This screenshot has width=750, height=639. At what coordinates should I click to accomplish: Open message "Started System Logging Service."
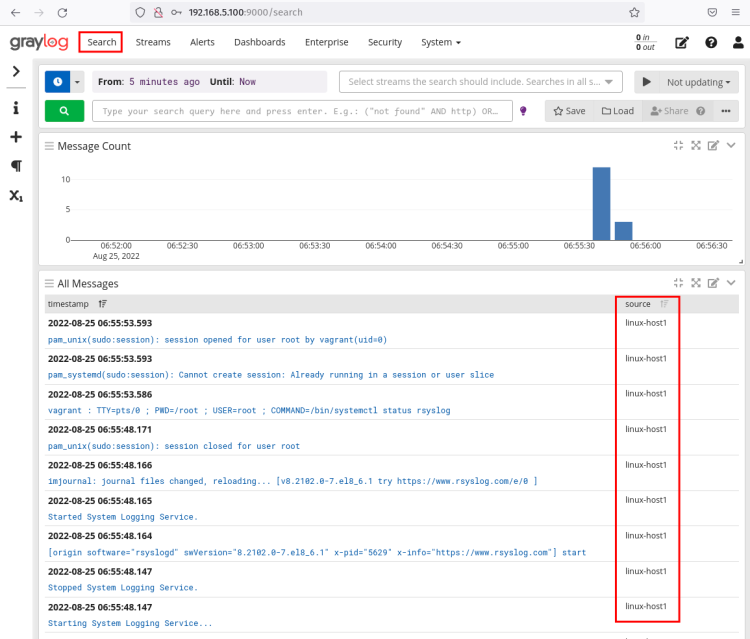coord(122,517)
